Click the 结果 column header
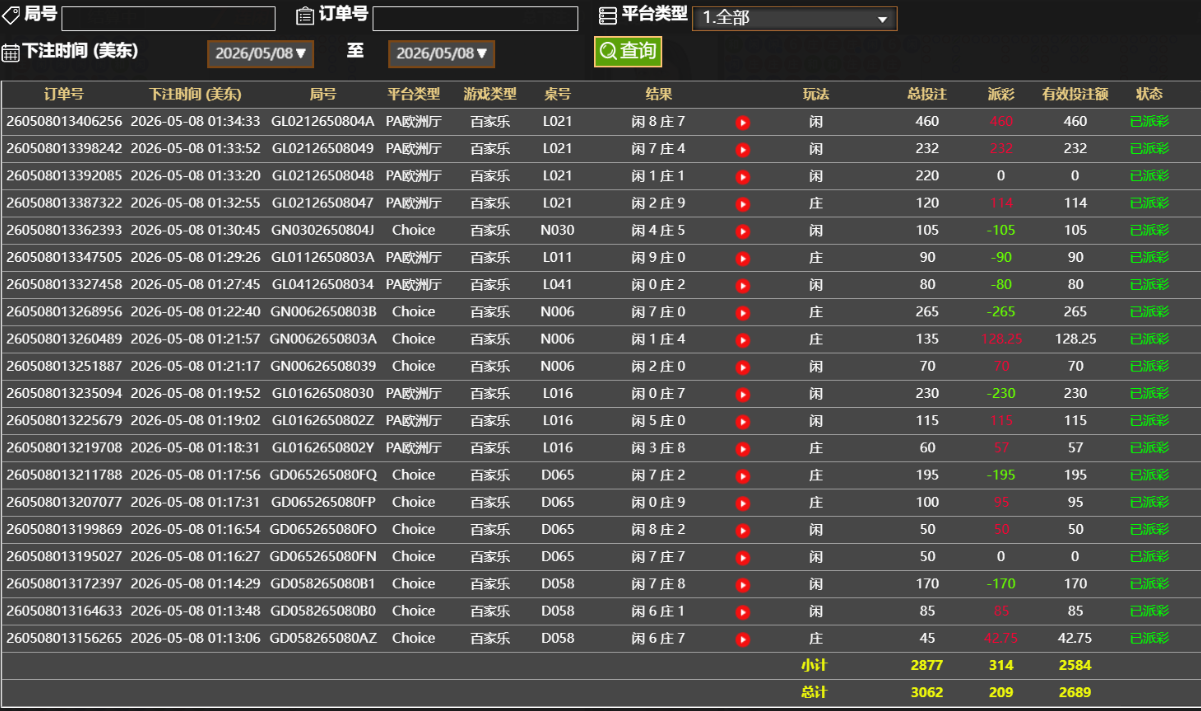Image resolution: width=1201 pixels, height=711 pixels. click(659, 94)
